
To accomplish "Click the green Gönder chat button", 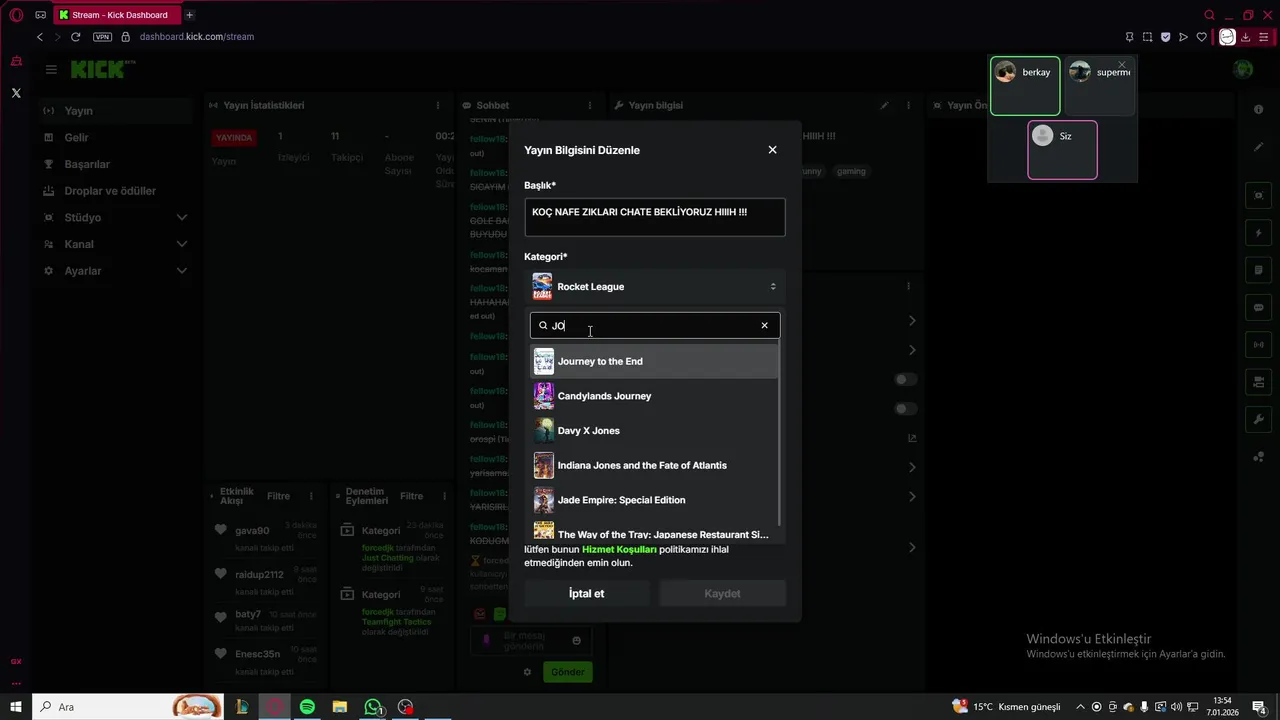I will click(x=568, y=672).
